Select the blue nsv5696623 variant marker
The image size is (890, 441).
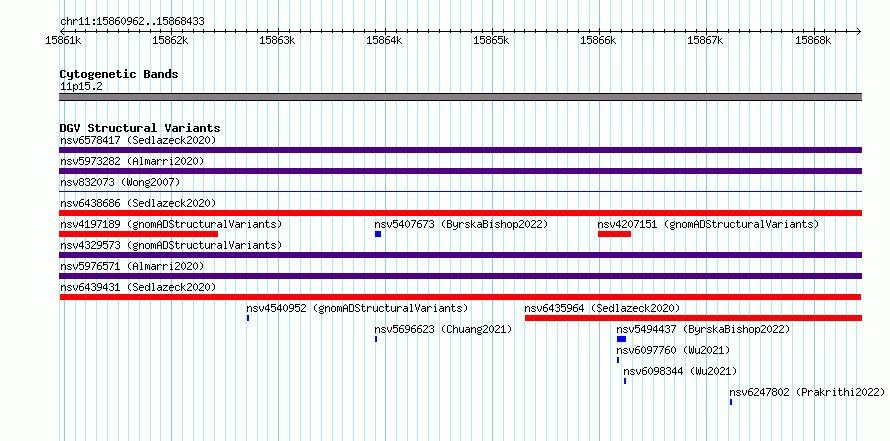(376, 339)
